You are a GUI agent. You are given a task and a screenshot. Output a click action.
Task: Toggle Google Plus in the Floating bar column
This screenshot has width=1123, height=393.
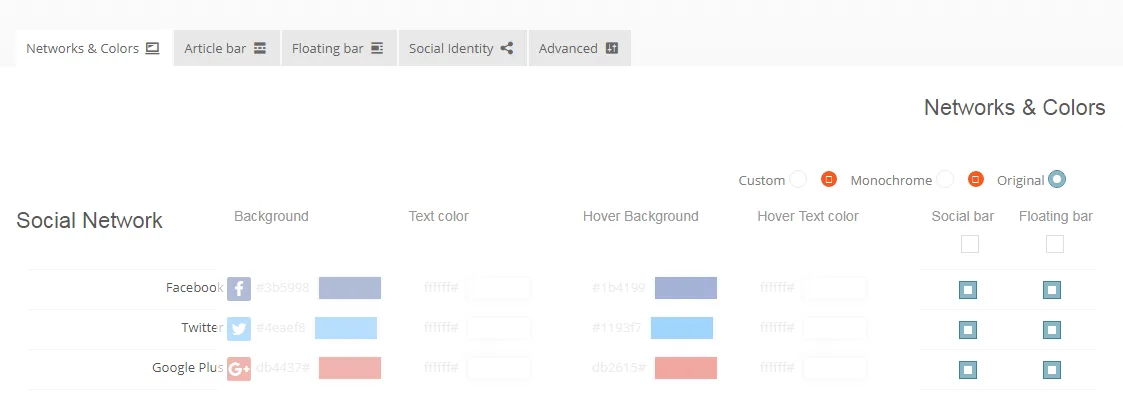[1051, 370]
